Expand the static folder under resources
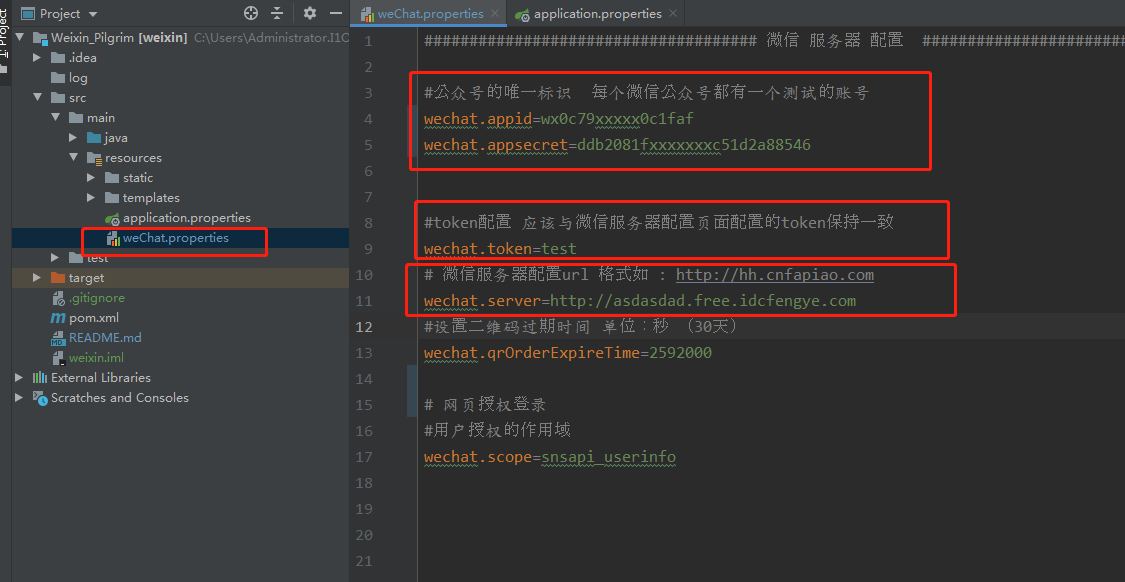The image size is (1125, 582). [x=88, y=177]
